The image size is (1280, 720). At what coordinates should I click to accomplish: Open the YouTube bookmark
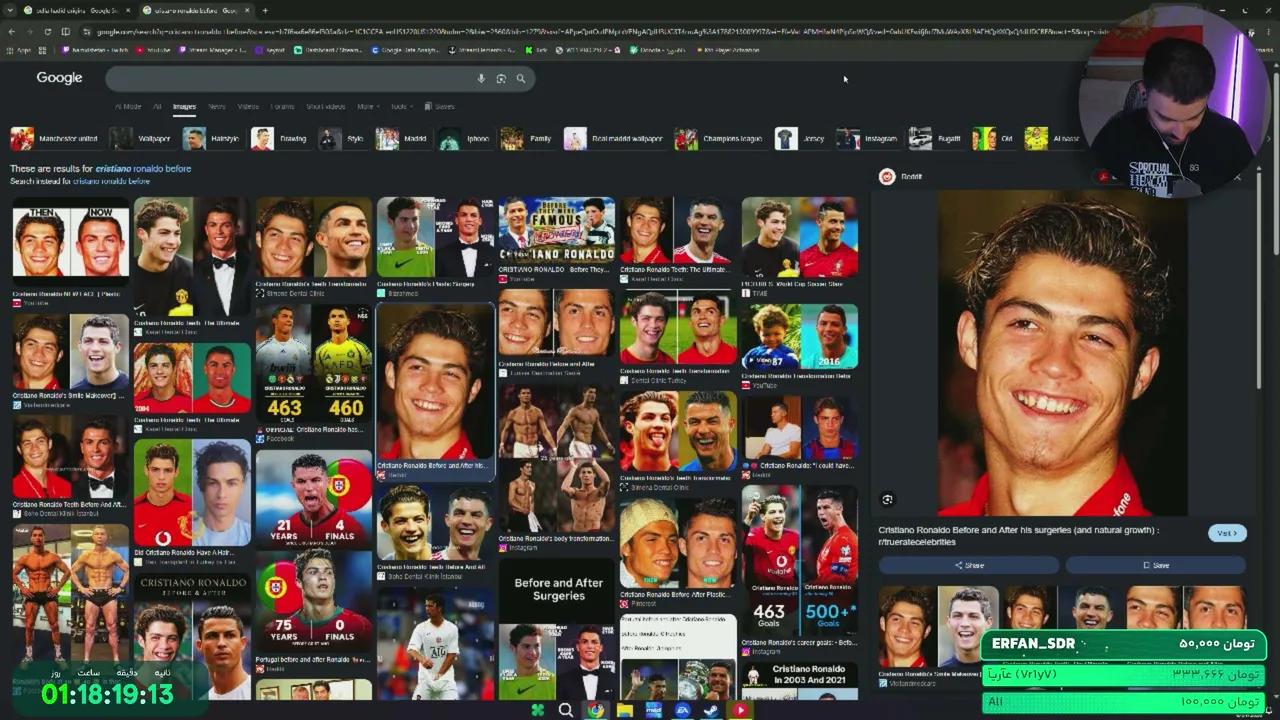[x=155, y=50]
